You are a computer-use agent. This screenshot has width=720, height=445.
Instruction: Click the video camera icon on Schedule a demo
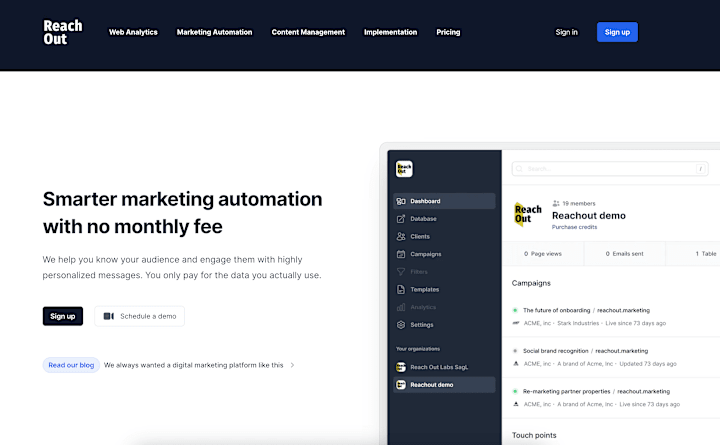(109, 316)
